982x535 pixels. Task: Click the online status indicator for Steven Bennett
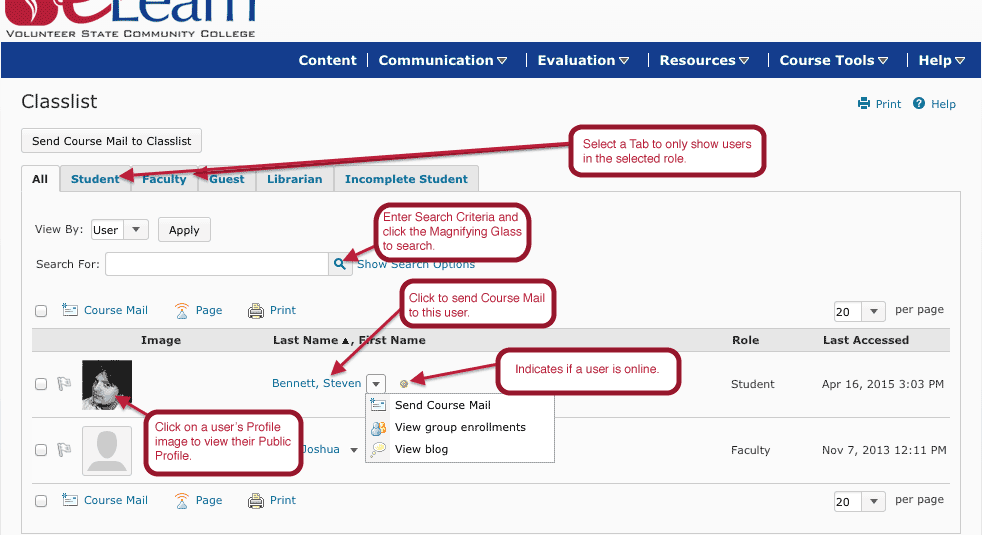click(404, 384)
